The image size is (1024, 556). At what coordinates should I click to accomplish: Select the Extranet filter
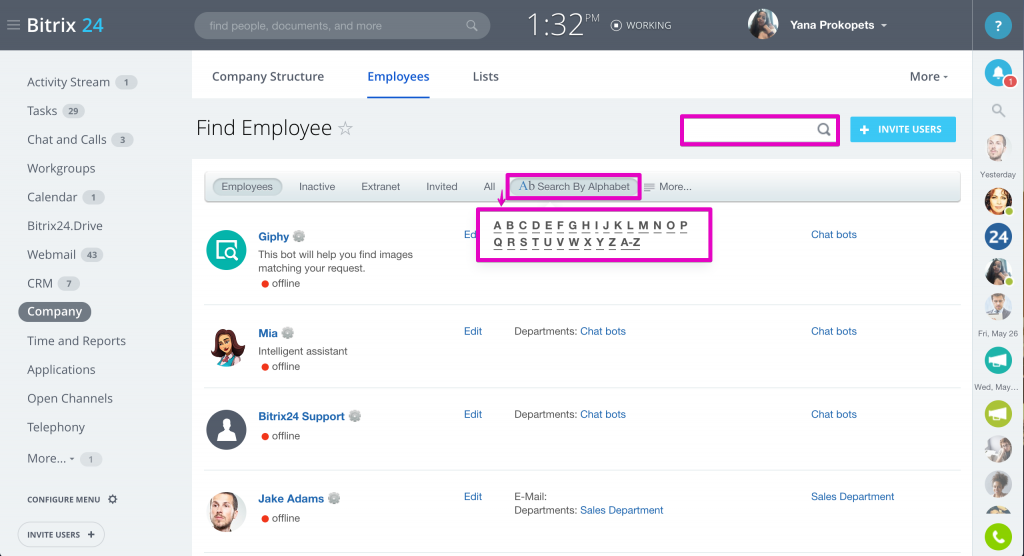380,186
